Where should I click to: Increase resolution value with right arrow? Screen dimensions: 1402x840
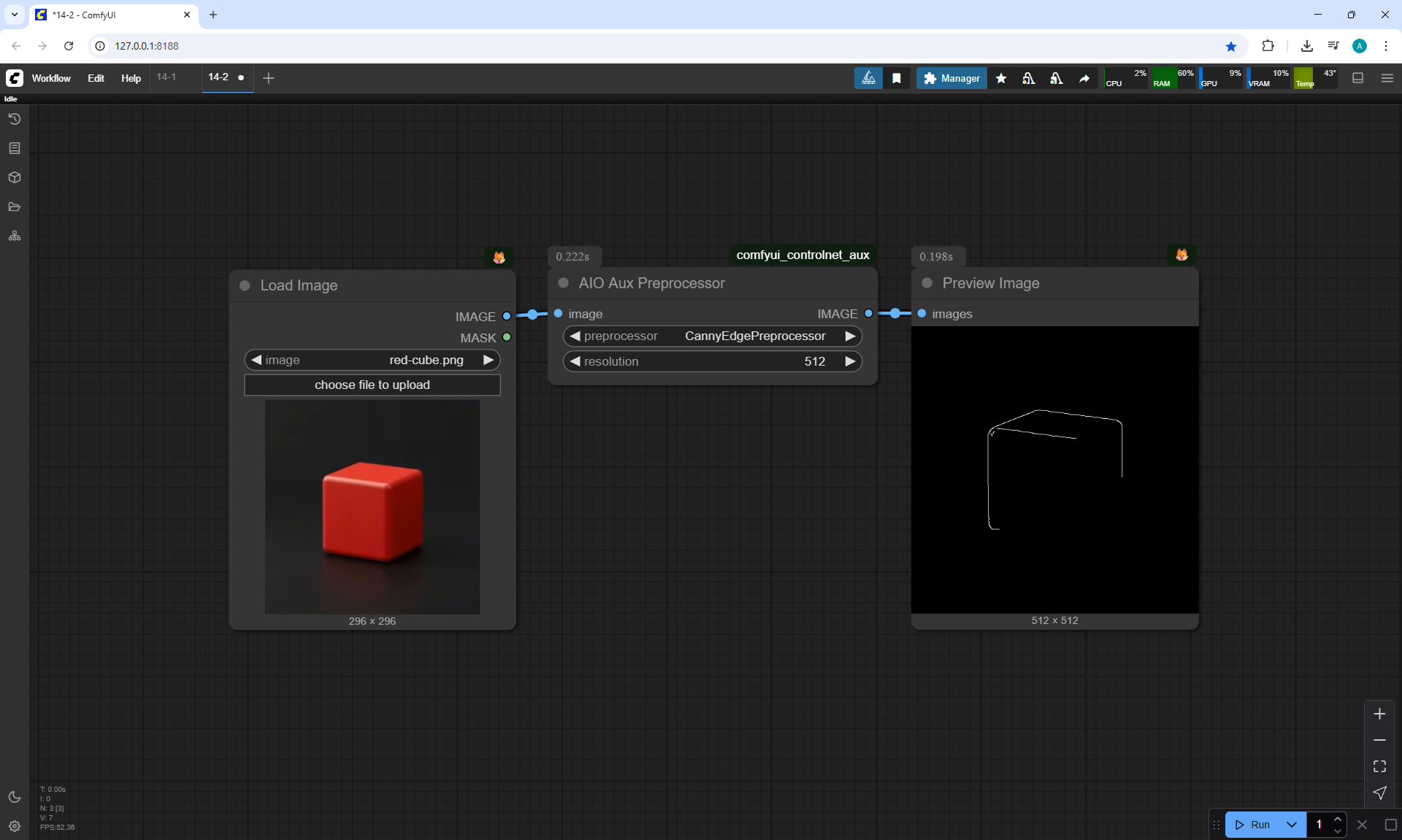(x=850, y=361)
